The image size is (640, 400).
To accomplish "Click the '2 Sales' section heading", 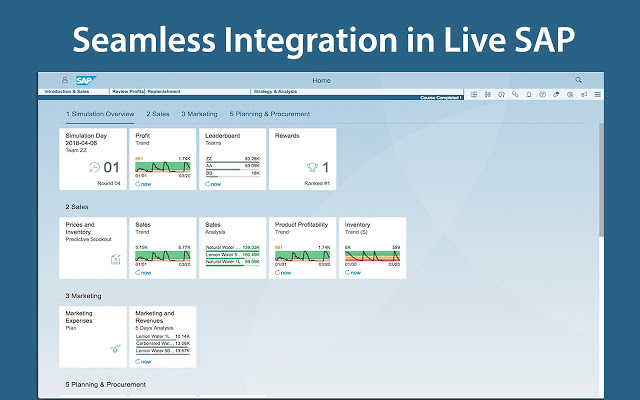I will 77,207.
